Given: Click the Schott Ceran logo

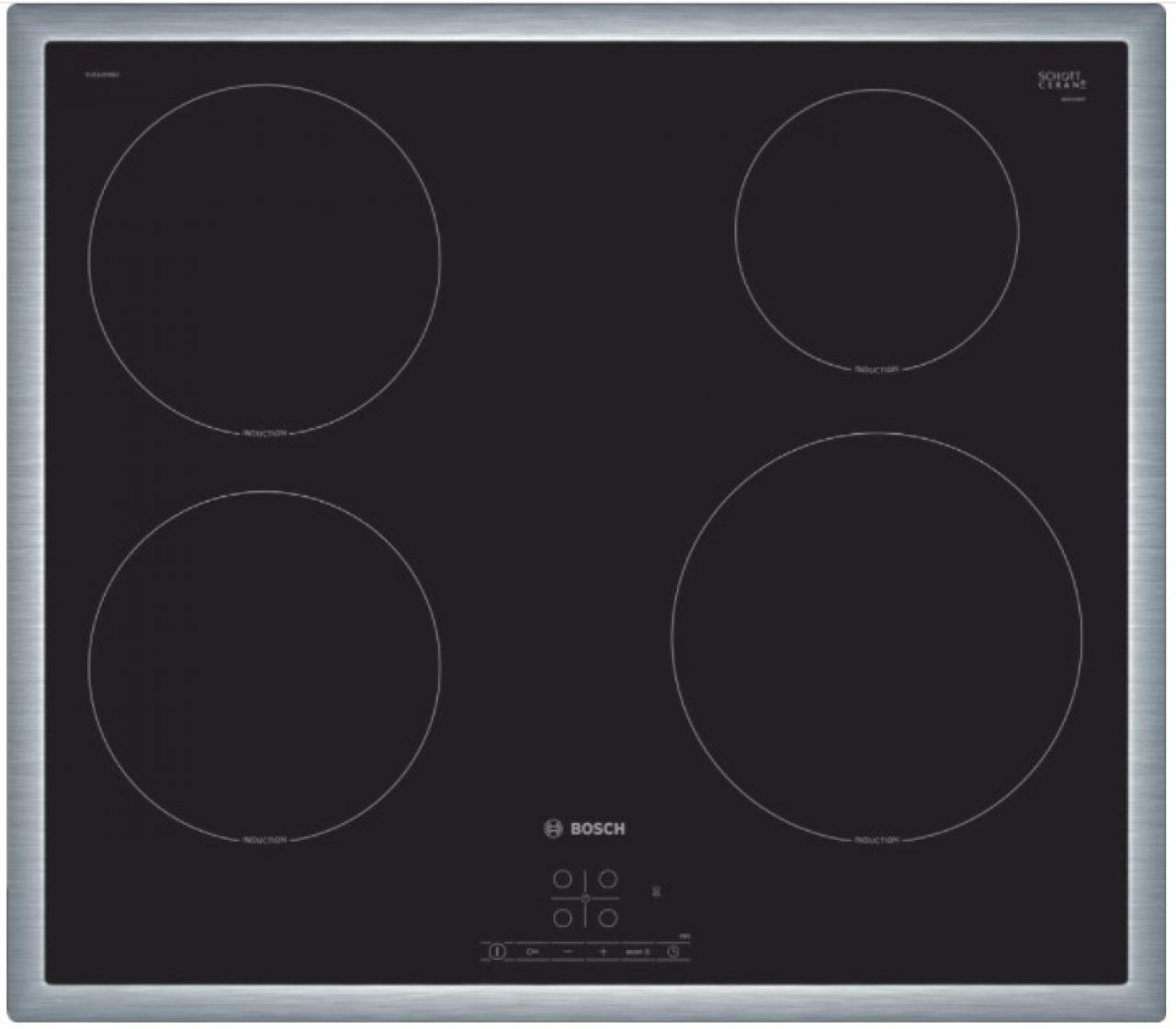Looking at the screenshot, I should [1060, 81].
